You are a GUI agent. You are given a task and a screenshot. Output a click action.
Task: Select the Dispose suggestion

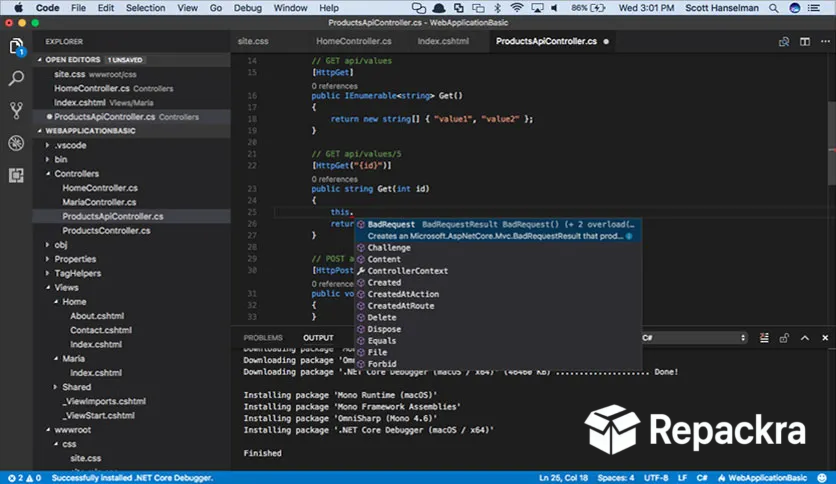[498, 329]
